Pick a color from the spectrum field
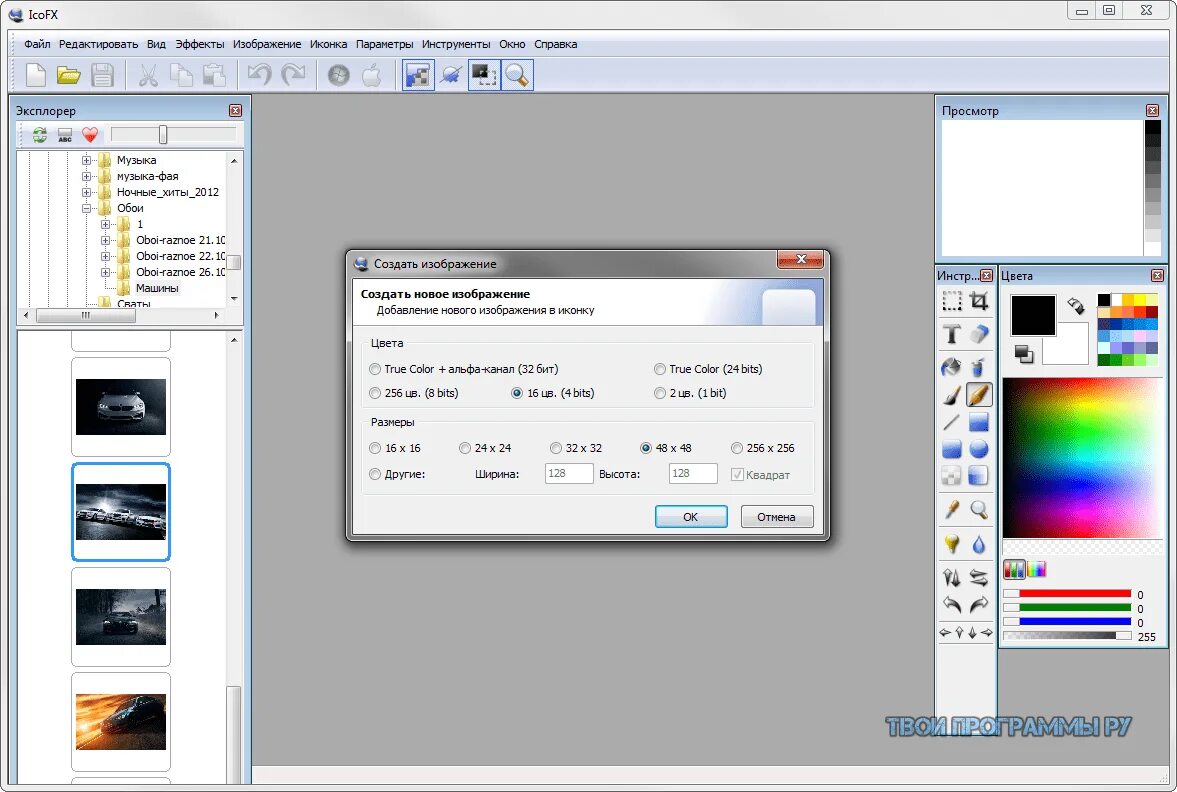This screenshot has height=792, width=1177. (x=1082, y=457)
